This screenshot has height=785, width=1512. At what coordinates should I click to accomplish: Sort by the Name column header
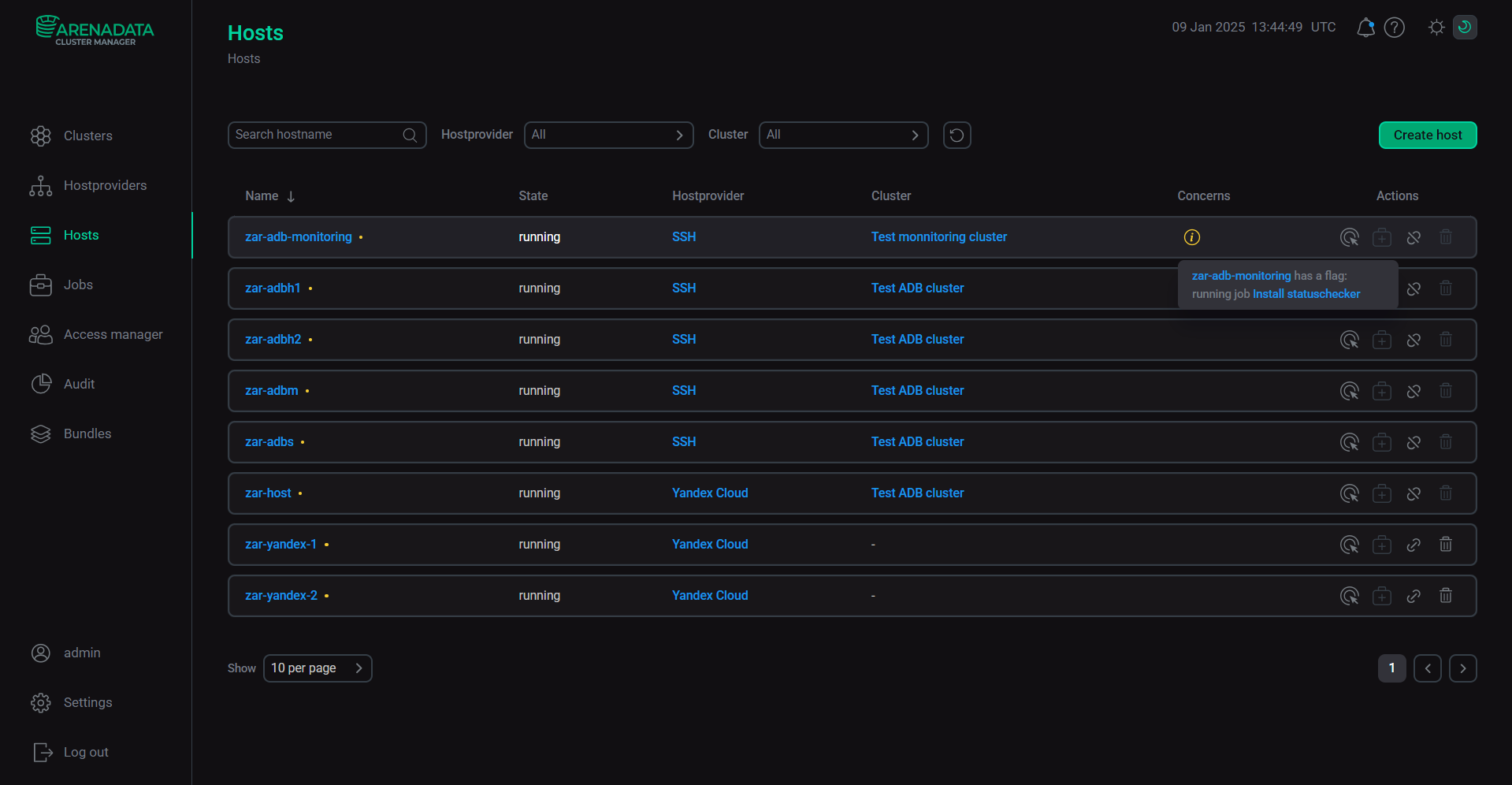[x=269, y=196]
